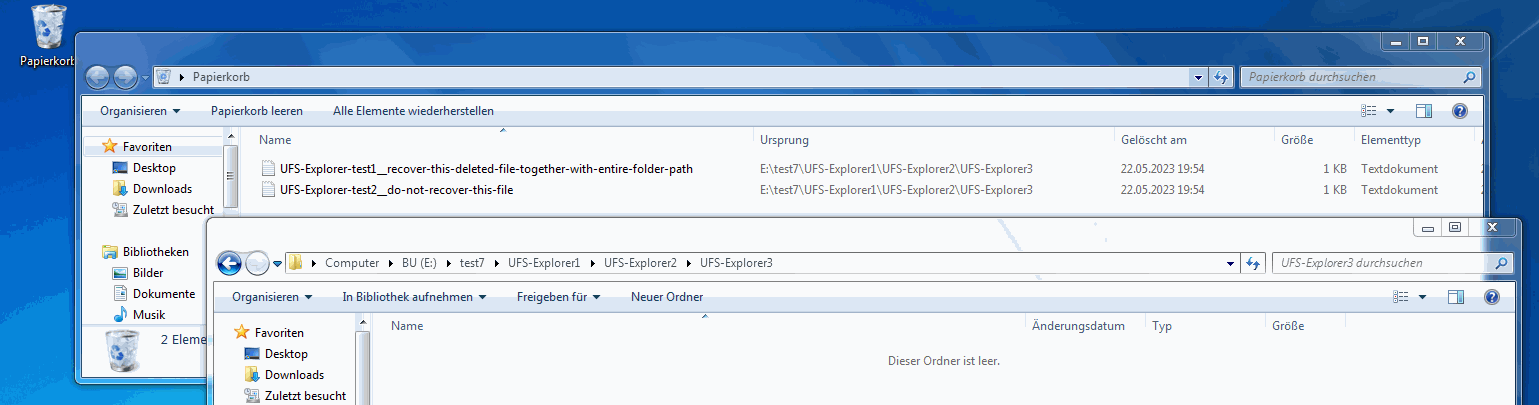Click Forward button in Papierkorb window
1539x405 pixels.
pos(126,77)
